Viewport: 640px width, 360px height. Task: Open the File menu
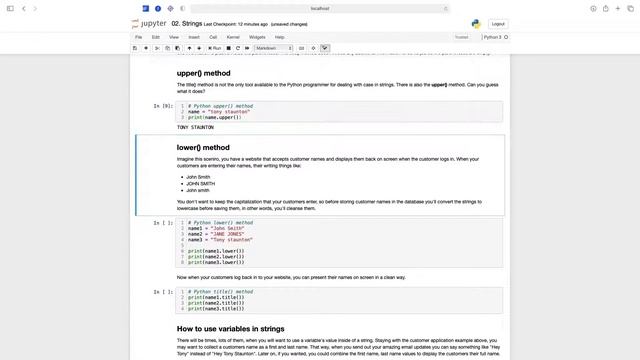(139, 37)
